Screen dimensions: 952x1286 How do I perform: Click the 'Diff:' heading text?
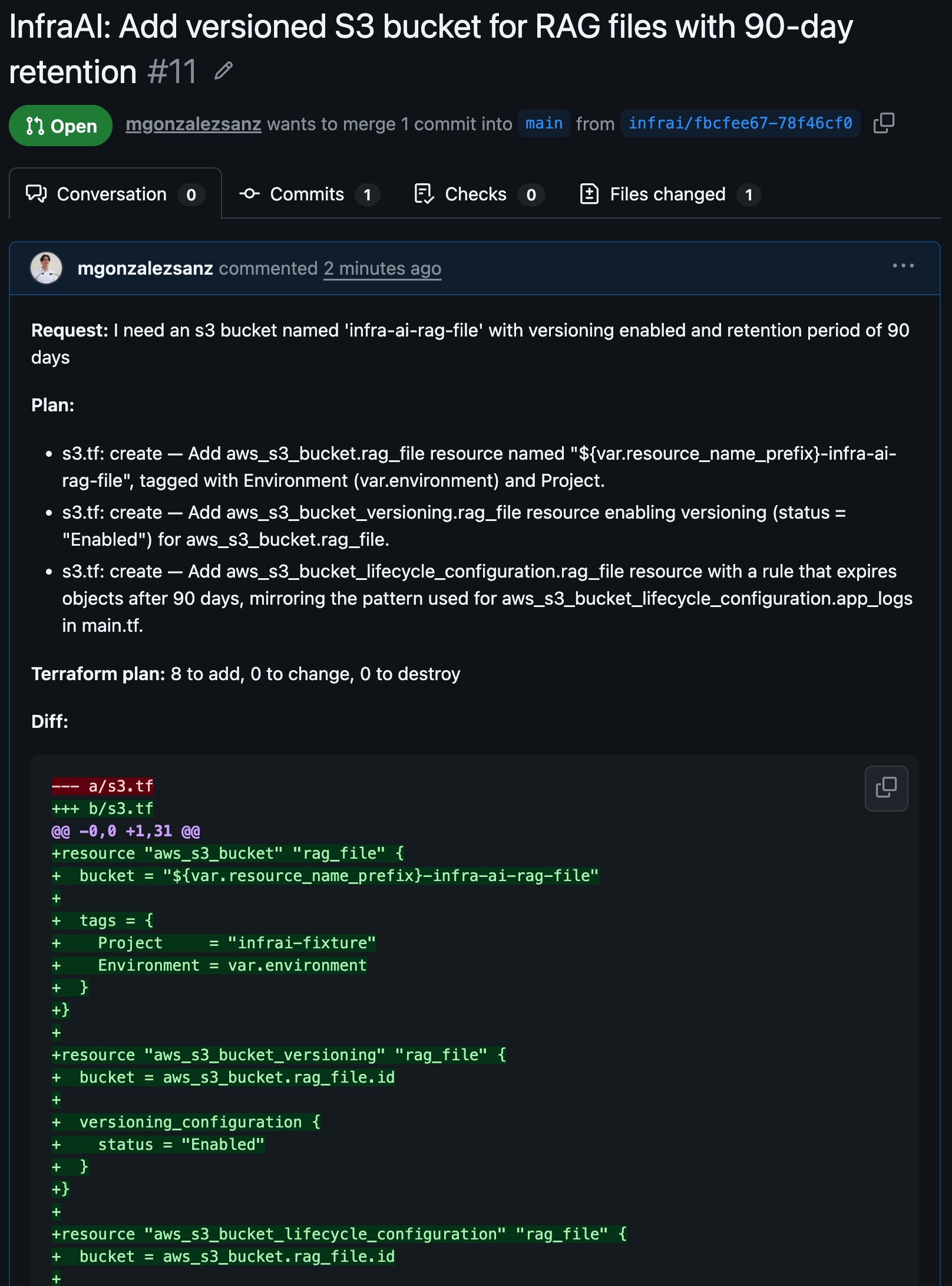49,721
